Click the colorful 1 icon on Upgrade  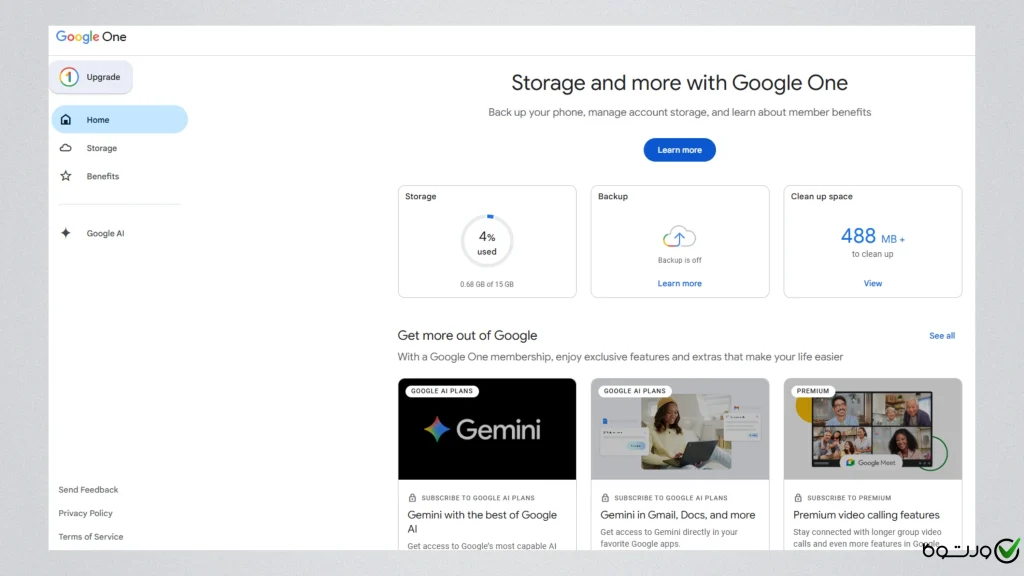point(69,77)
